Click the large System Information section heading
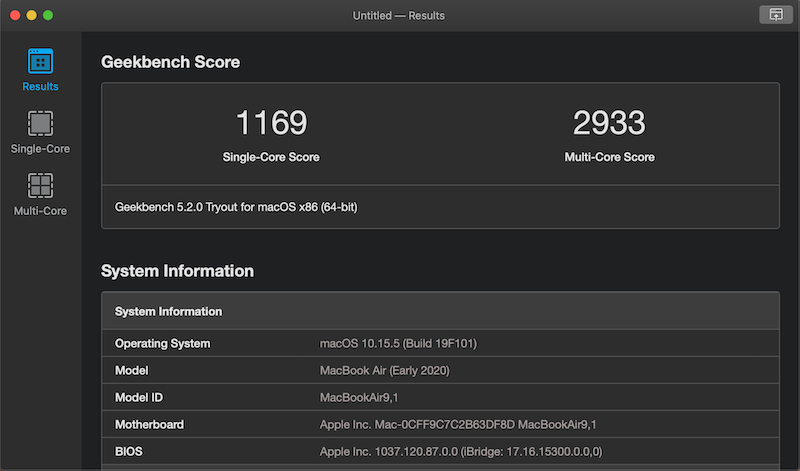 point(178,271)
